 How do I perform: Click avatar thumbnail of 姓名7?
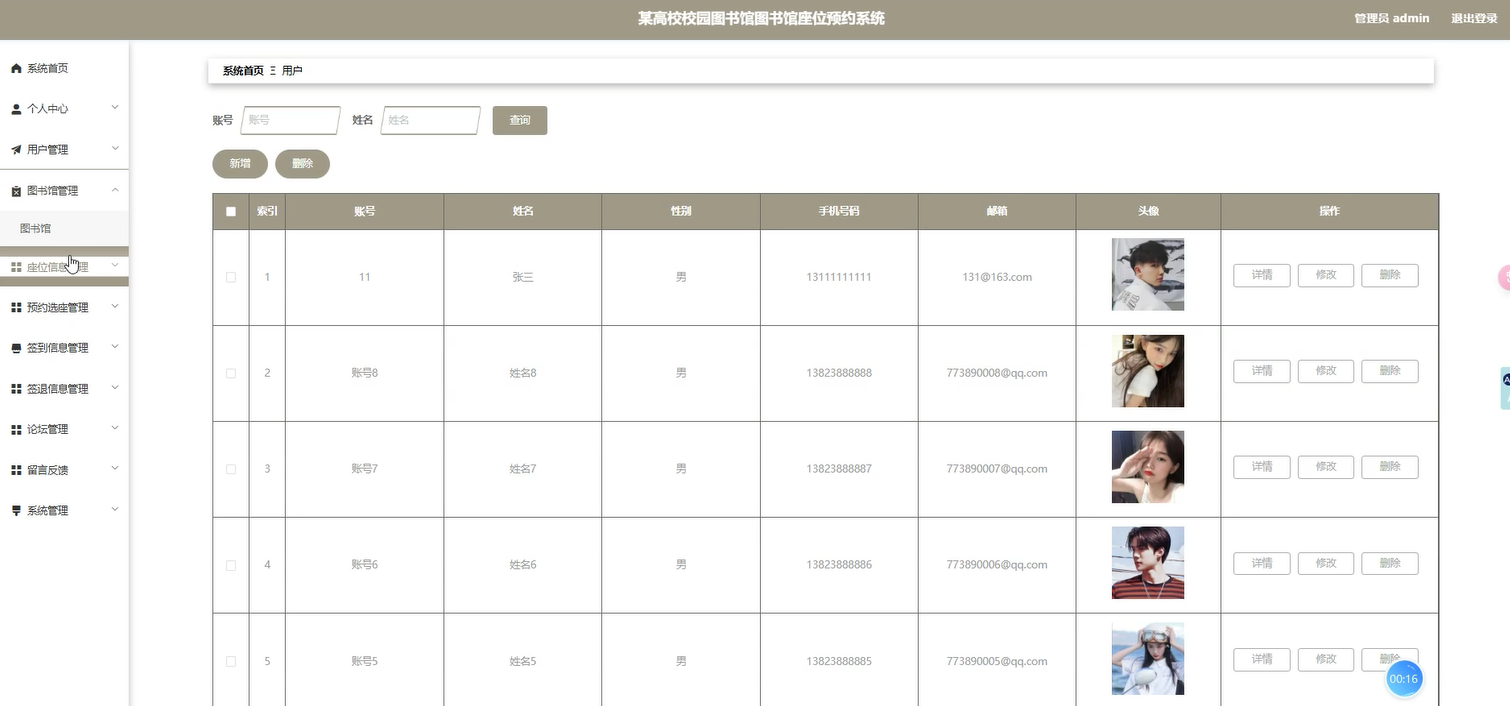point(1148,467)
